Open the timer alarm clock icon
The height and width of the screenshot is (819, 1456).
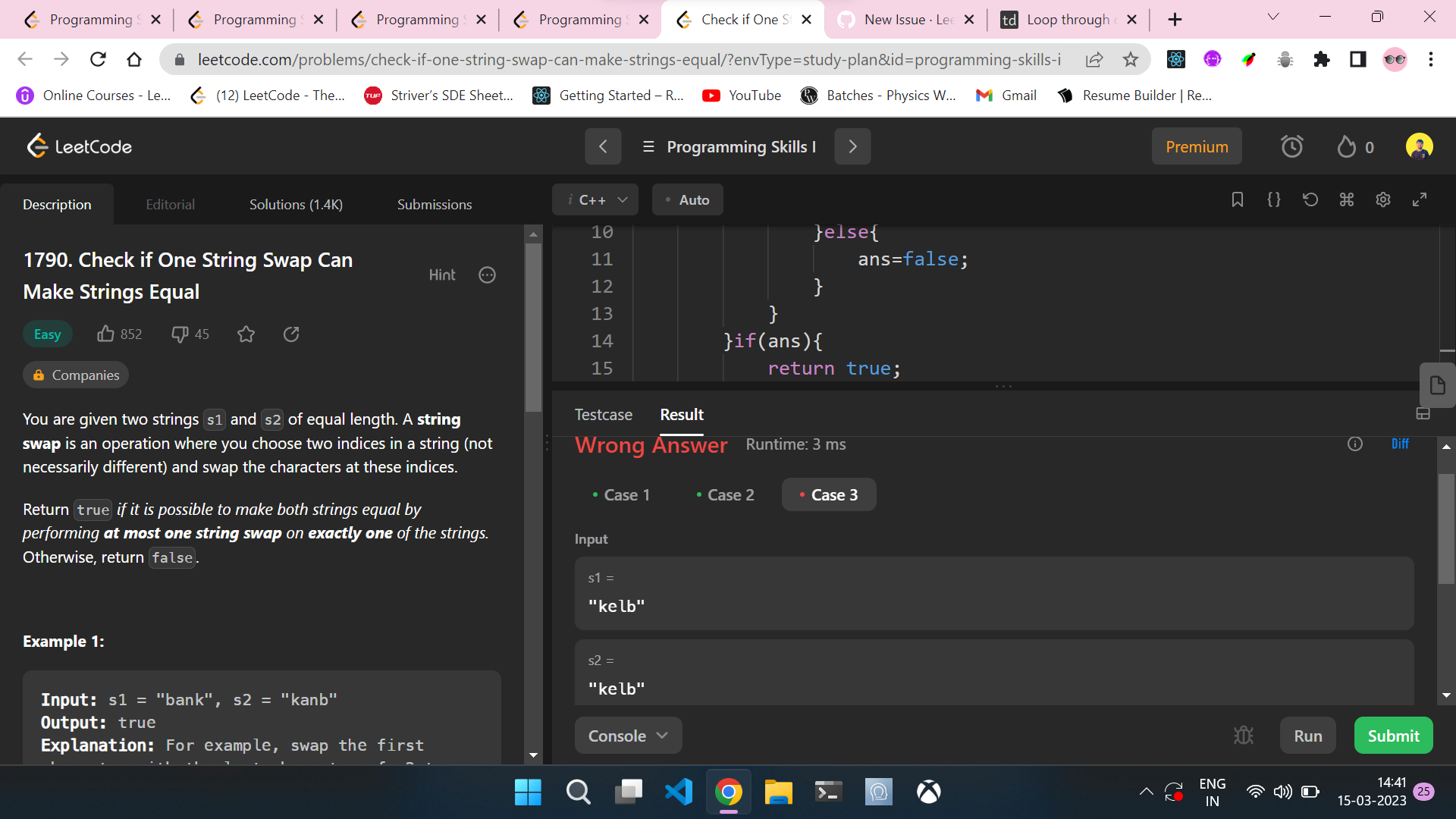pos(1291,146)
